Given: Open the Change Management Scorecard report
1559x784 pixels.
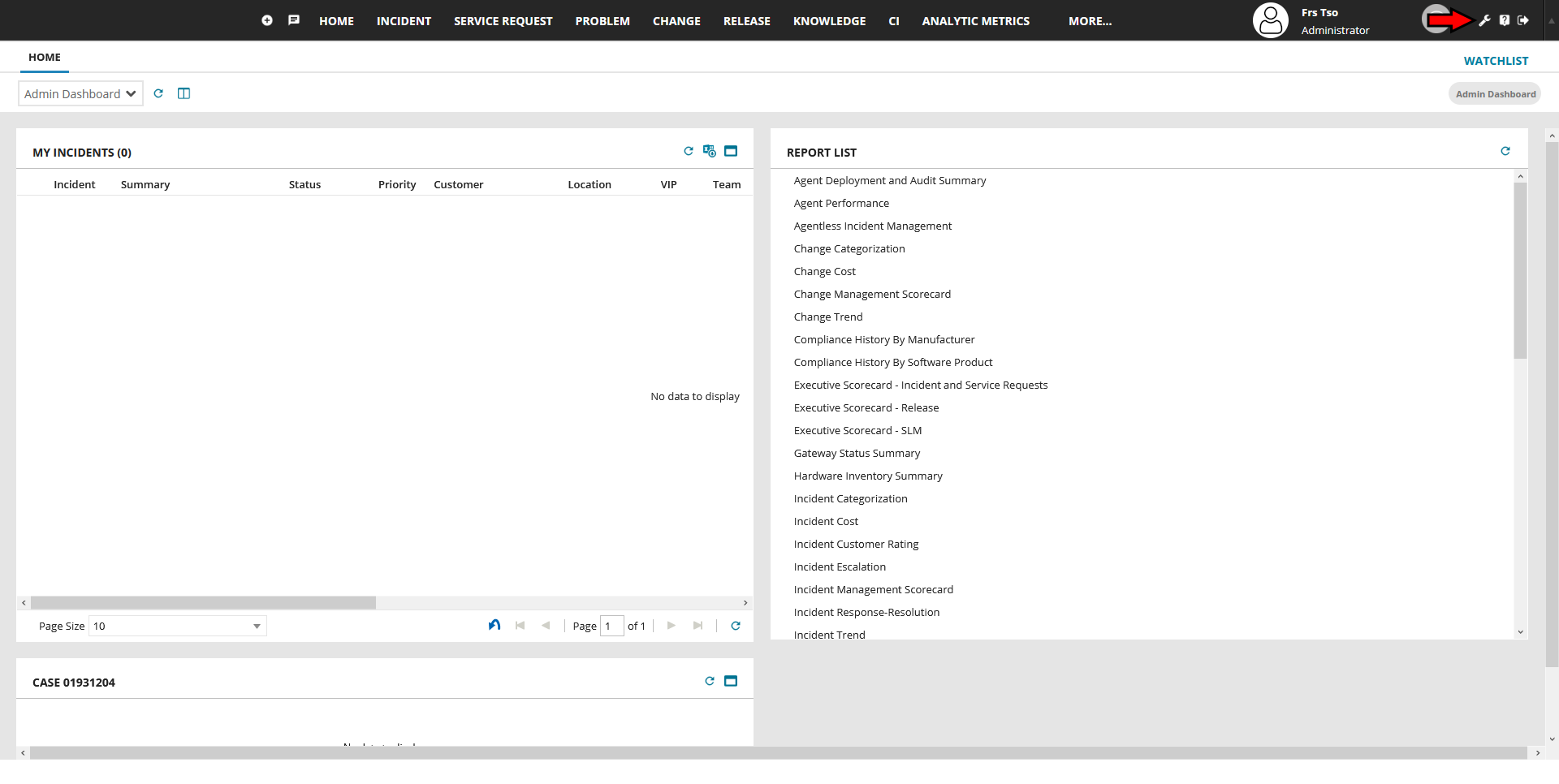Looking at the screenshot, I should pyautogui.click(x=872, y=294).
